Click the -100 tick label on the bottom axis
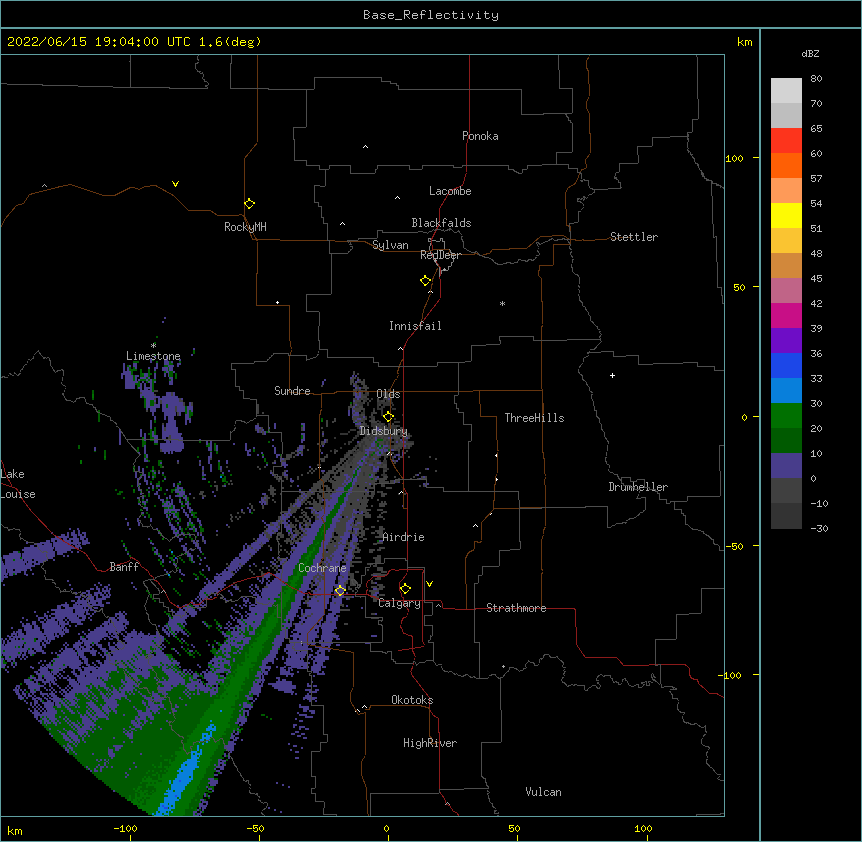Viewport: 862px width, 842px height. tap(125, 828)
